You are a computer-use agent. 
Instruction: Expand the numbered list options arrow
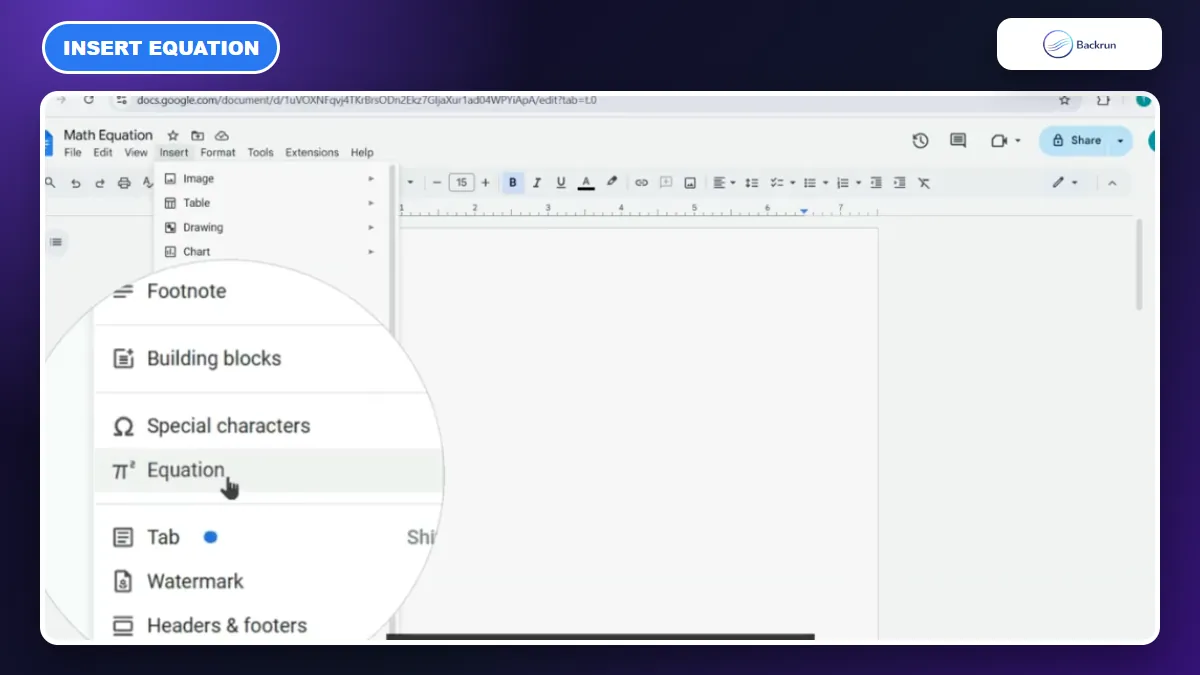click(858, 183)
